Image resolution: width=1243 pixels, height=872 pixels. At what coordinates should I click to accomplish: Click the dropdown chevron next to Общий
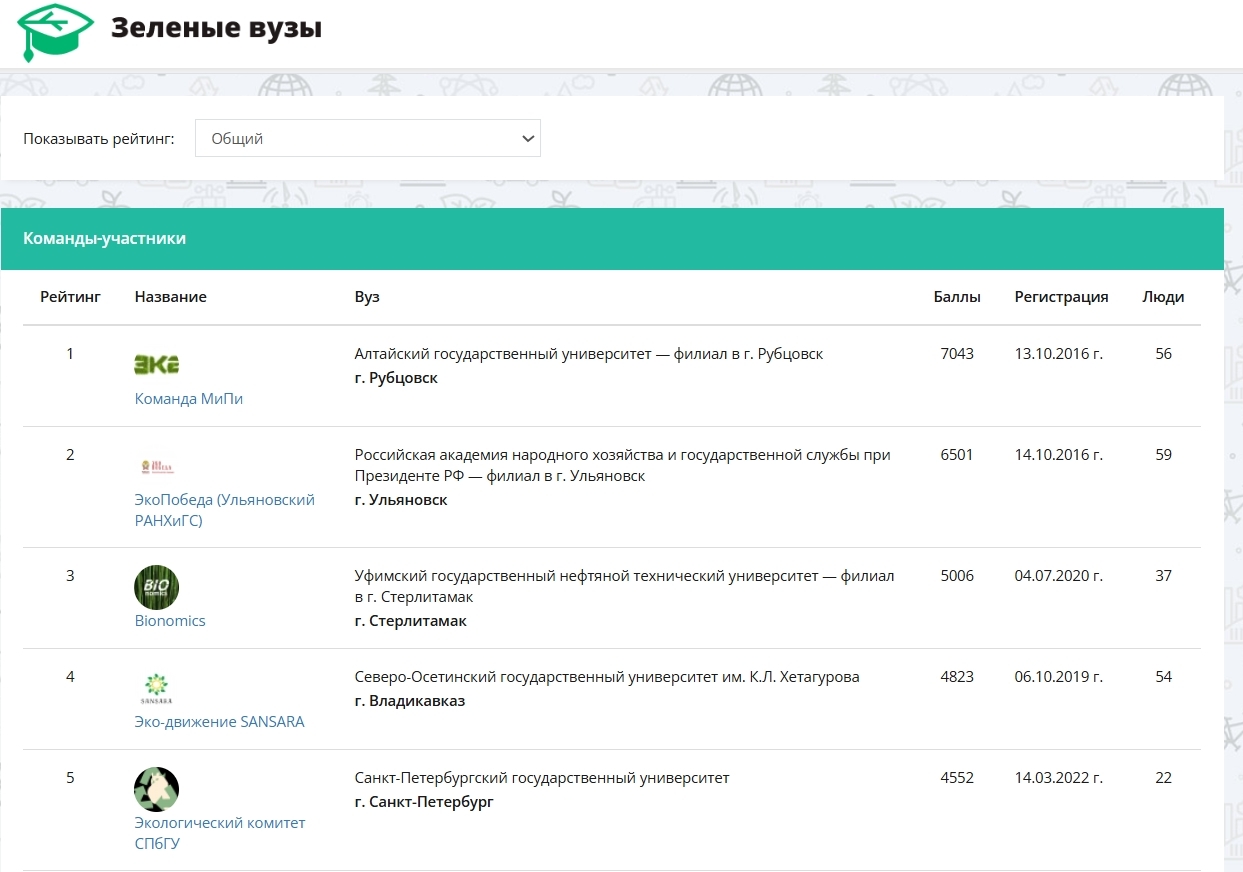(x=528, y=139)
